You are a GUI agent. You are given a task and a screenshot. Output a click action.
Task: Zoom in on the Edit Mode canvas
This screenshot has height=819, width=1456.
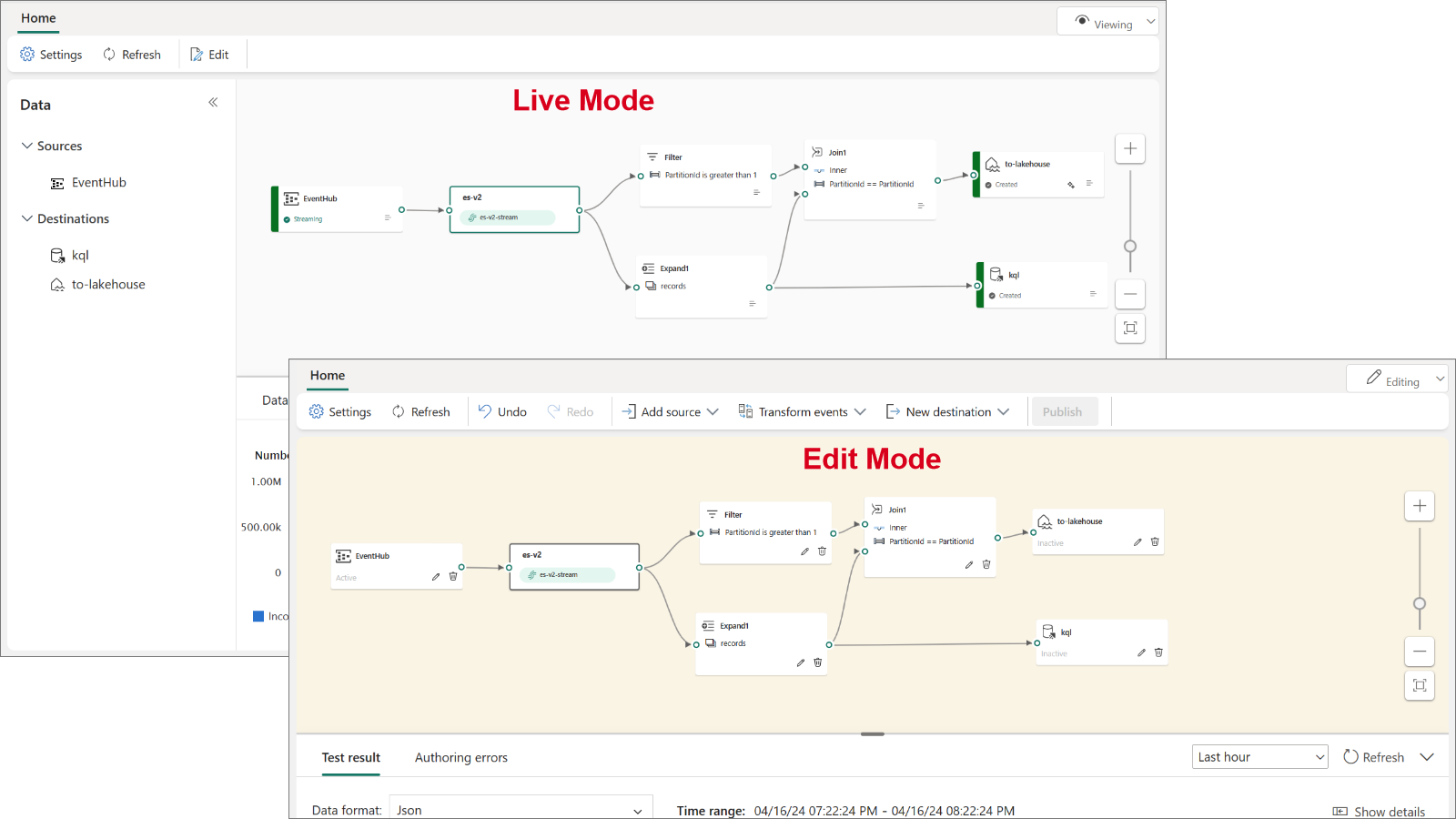coord(1420,506)
